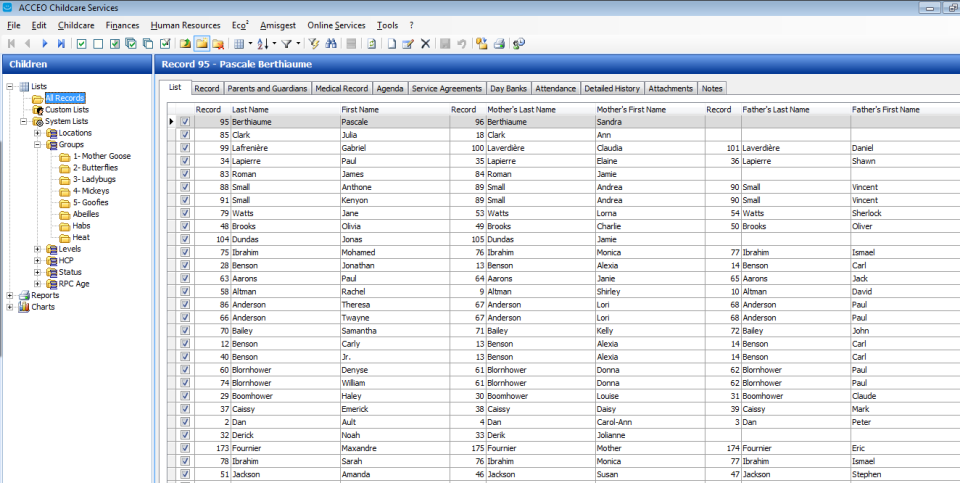The image size is (960, 483).
Task: Click the grid columns toolbar icon
Action: 239,43
